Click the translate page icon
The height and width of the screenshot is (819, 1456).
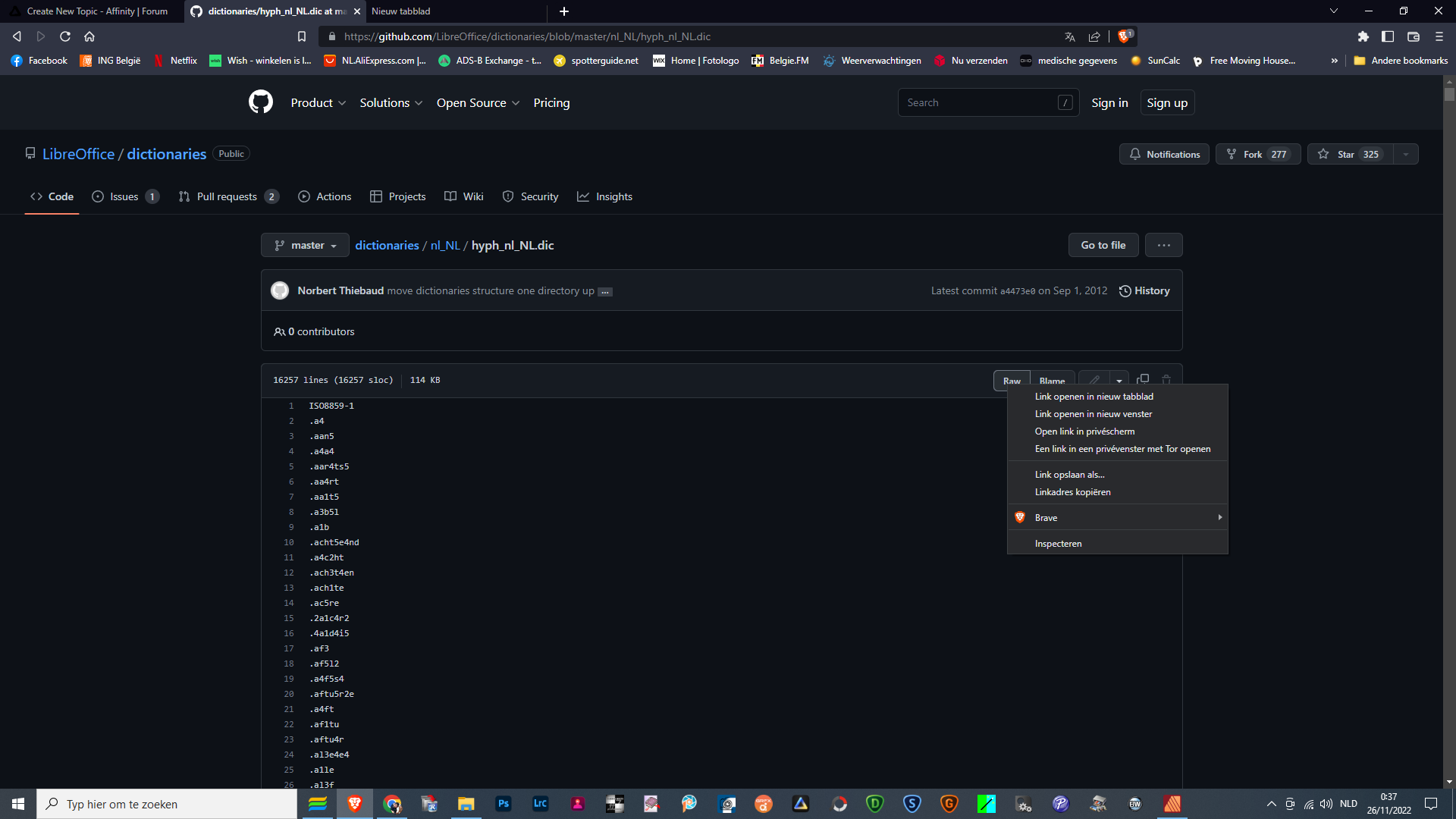[x=1069, y=36]
